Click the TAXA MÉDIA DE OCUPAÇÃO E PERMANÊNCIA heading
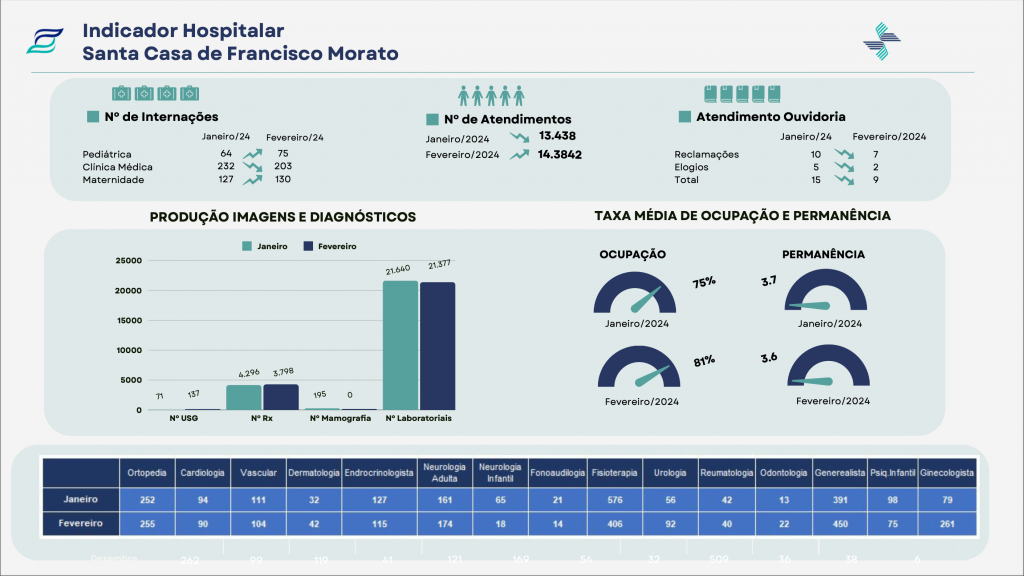 pos(743,216)
